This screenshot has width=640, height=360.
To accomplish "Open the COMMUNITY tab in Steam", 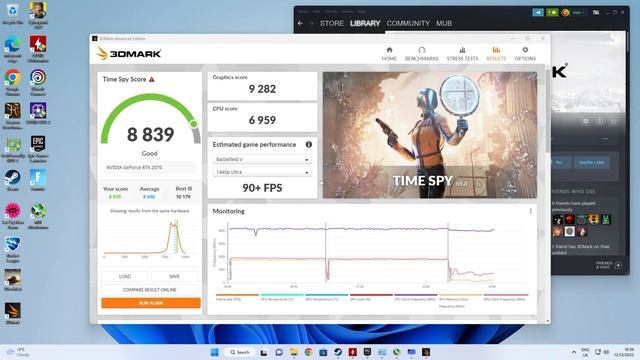I will click(408, 23).
